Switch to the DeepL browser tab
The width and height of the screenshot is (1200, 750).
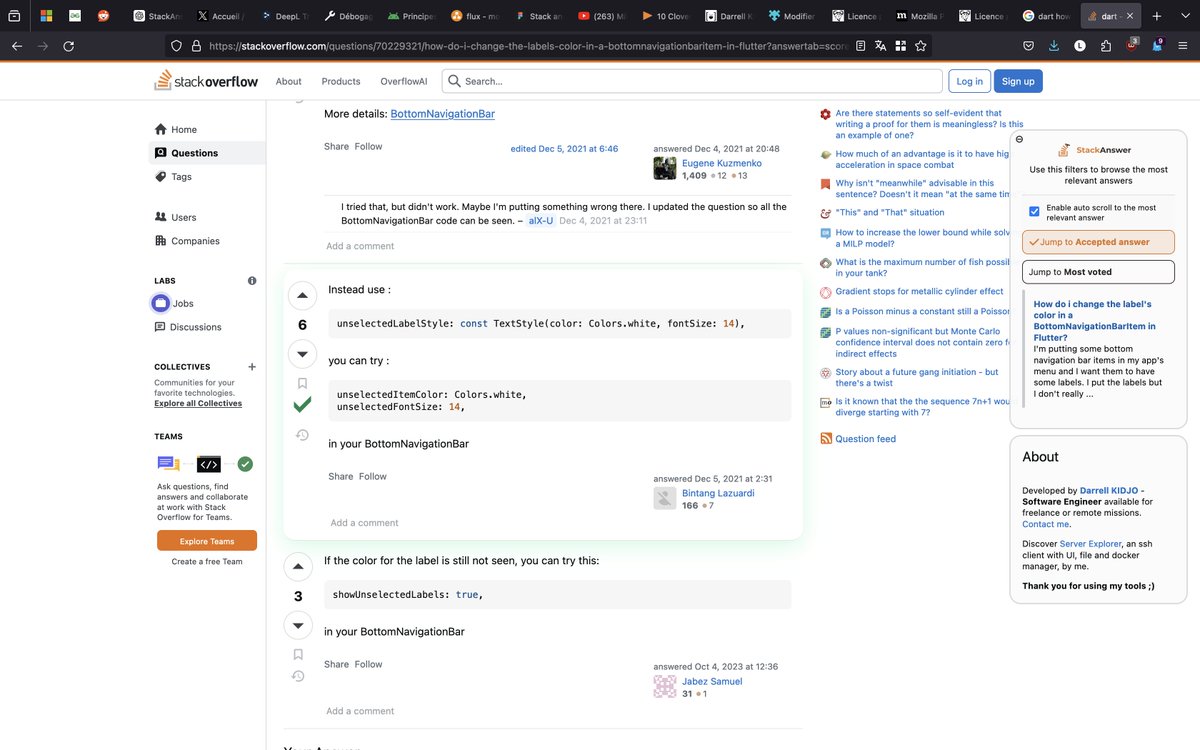pyautogui.click(x=285, y=16)
